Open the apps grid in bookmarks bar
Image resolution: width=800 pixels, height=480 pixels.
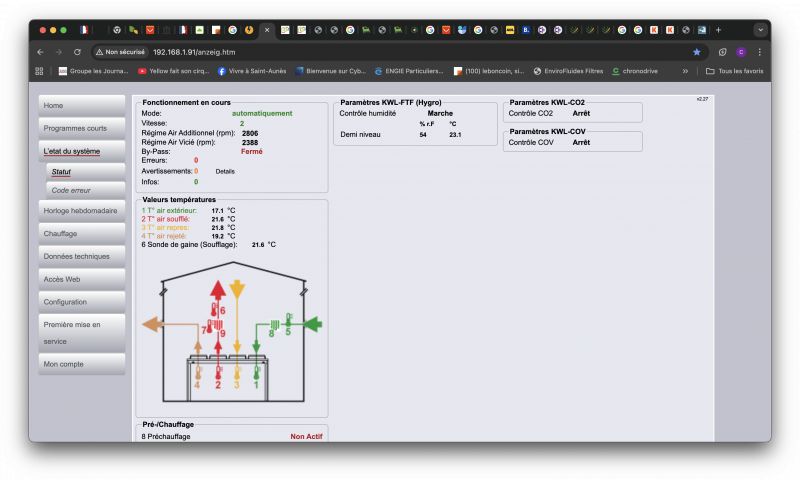pyautogui.click(x=40, y=71)
